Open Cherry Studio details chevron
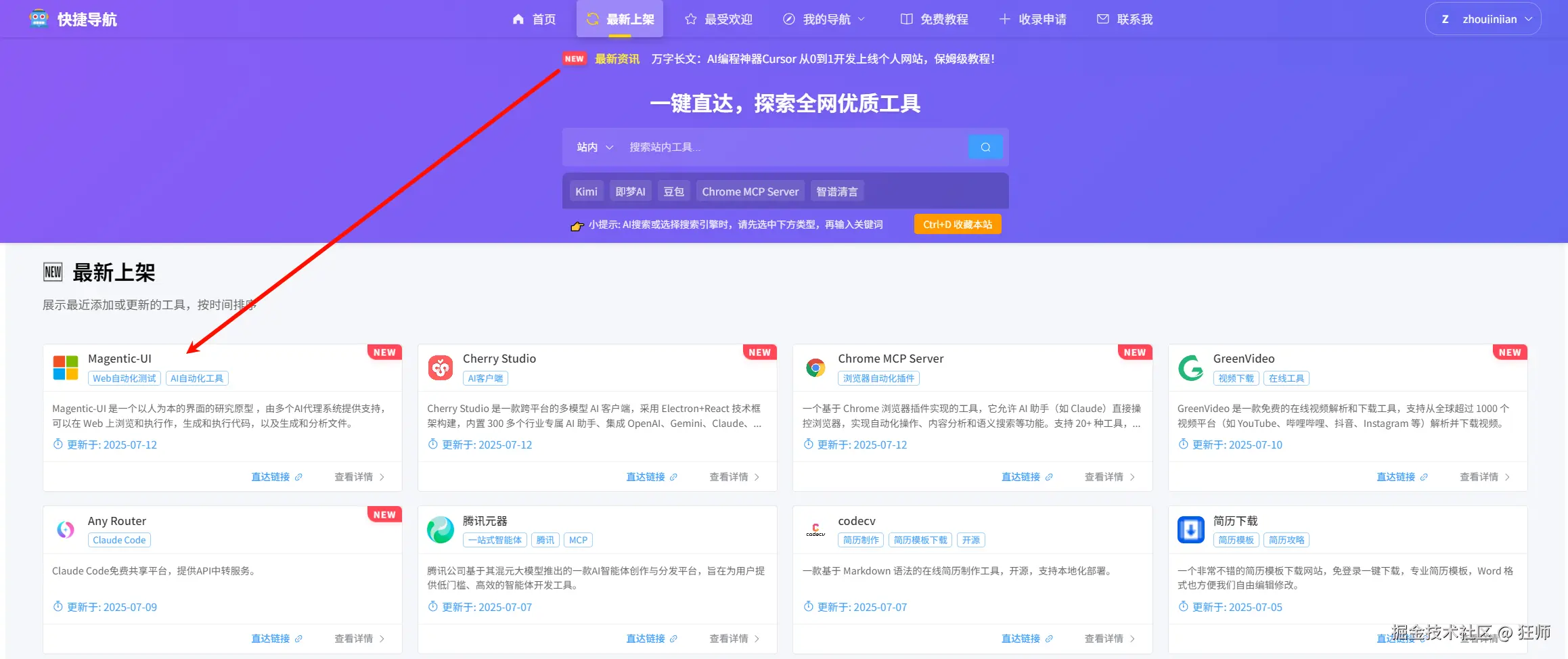The image size is (1568, 659). (757, 477)
